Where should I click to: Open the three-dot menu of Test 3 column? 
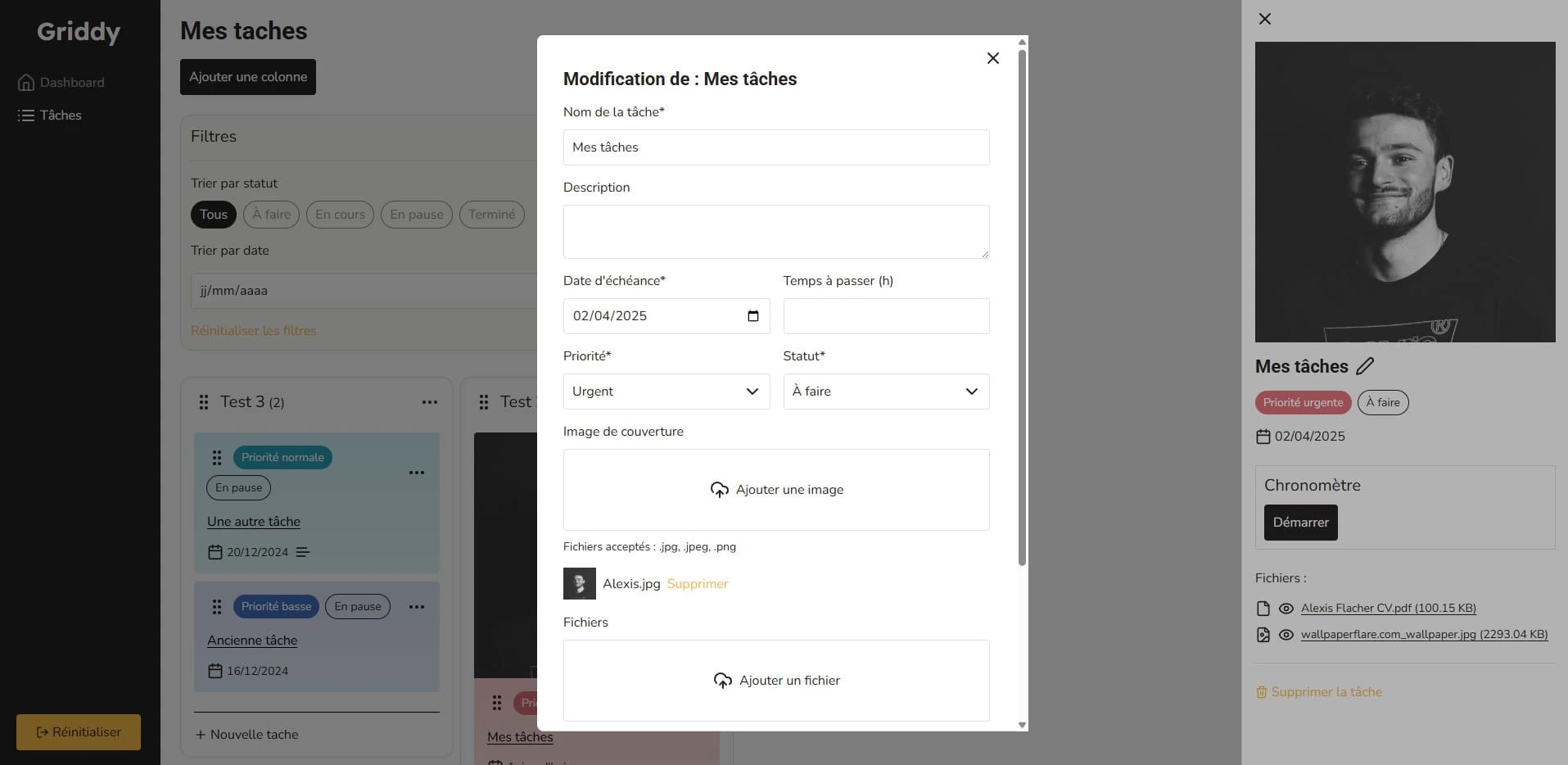[x=430, y=402]
